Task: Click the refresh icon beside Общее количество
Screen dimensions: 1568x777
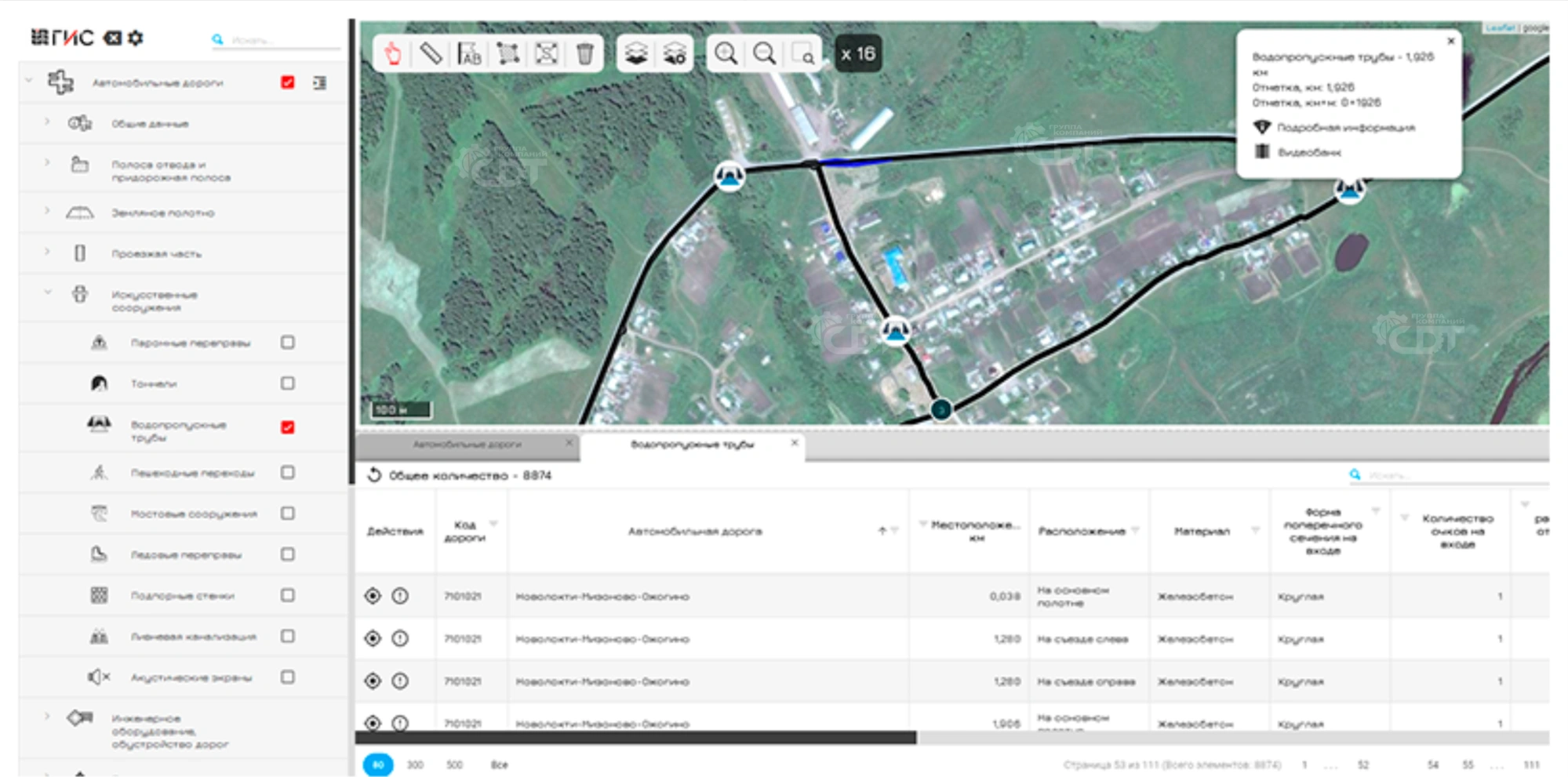Action: tap(374, 475)
